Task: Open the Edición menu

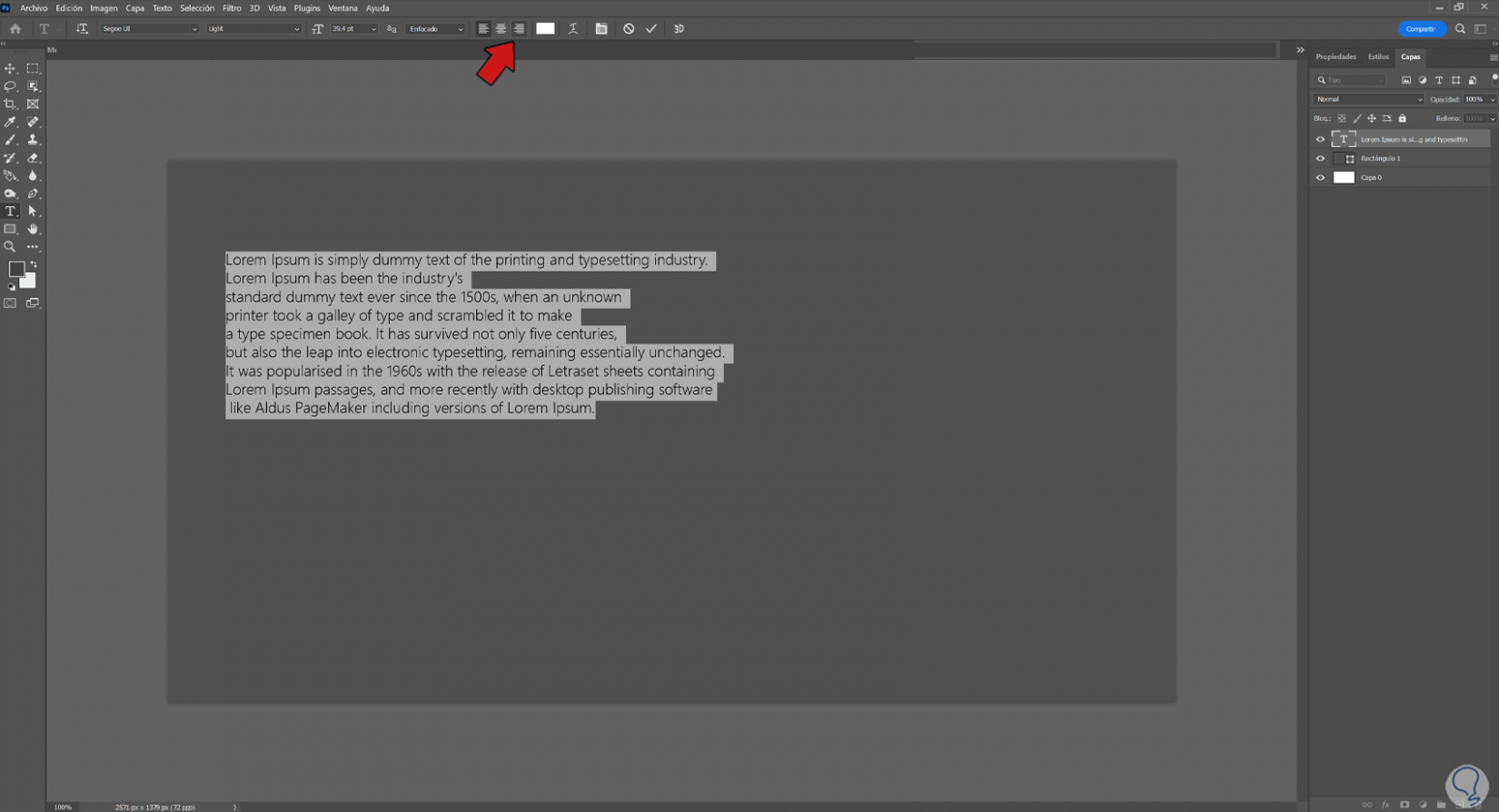Action: tap(69, 8)
